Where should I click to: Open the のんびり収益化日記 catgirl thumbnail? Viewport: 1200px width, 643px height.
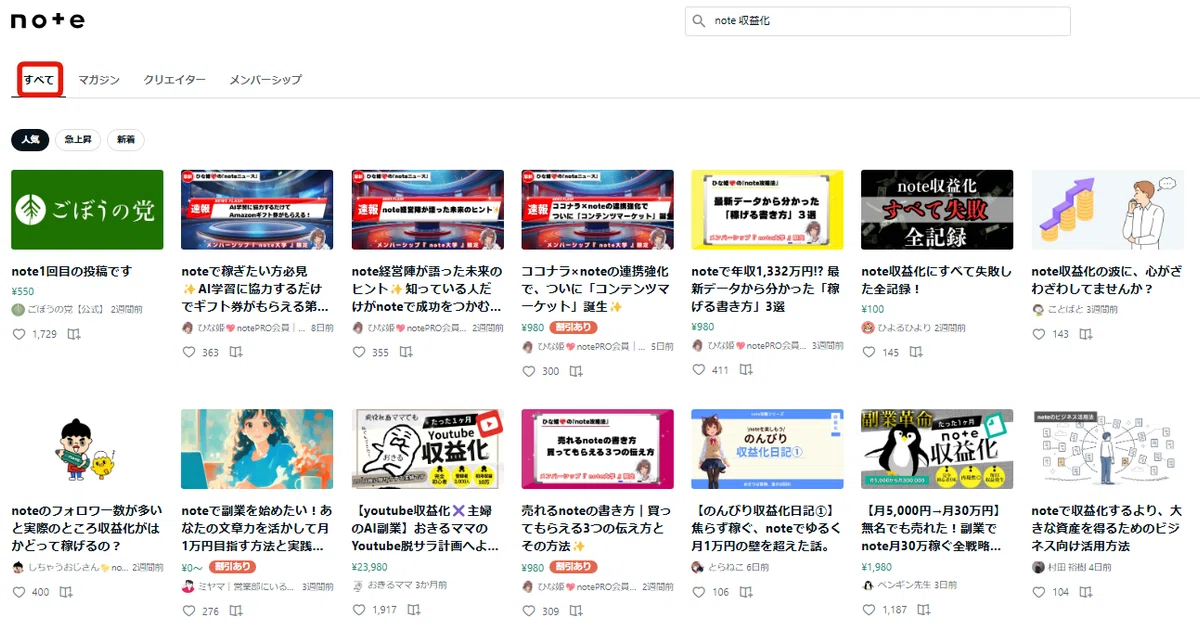pyautogui.click(x=767, y=449)
